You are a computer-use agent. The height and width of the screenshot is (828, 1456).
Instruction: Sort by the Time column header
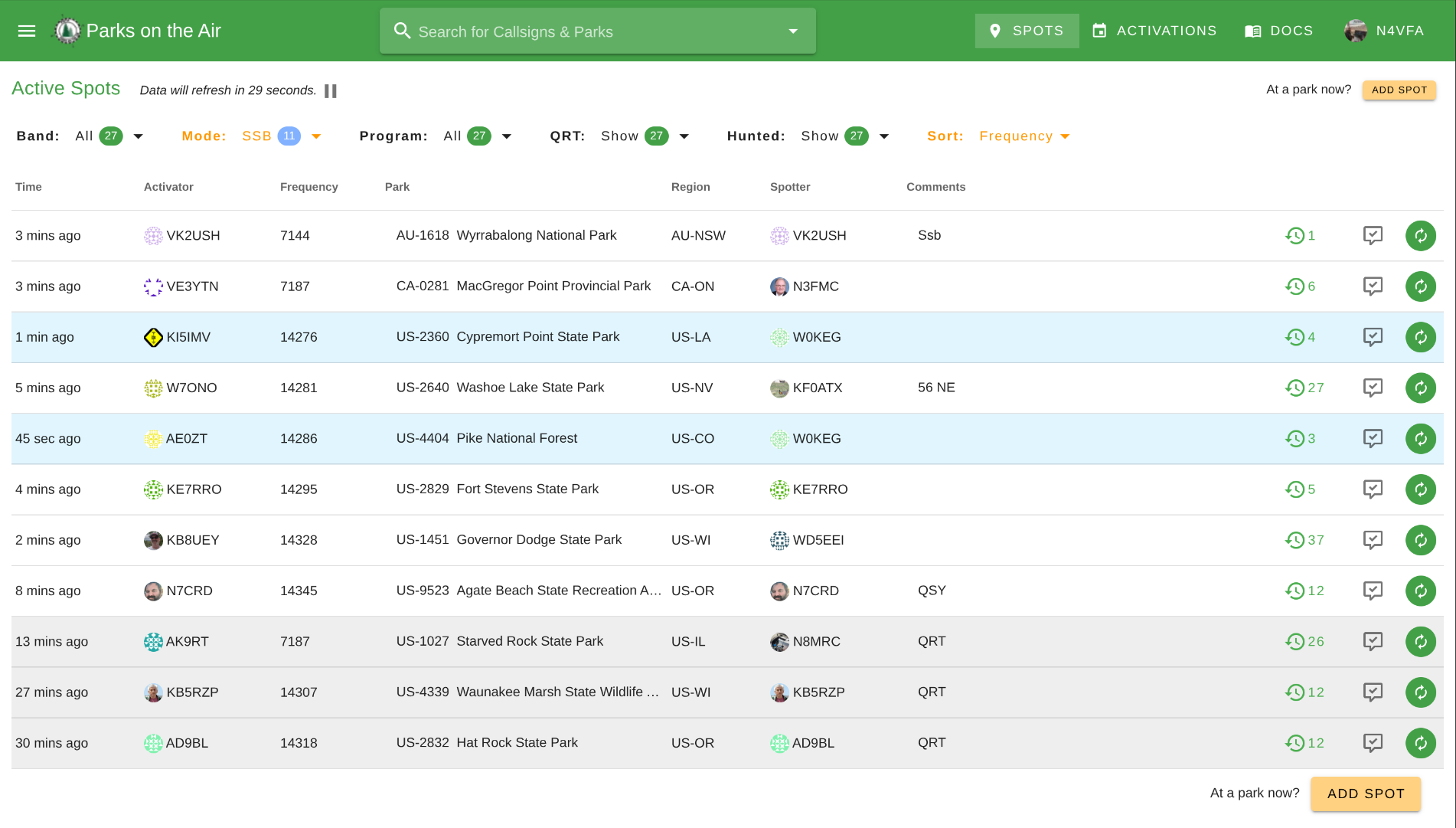28,187
